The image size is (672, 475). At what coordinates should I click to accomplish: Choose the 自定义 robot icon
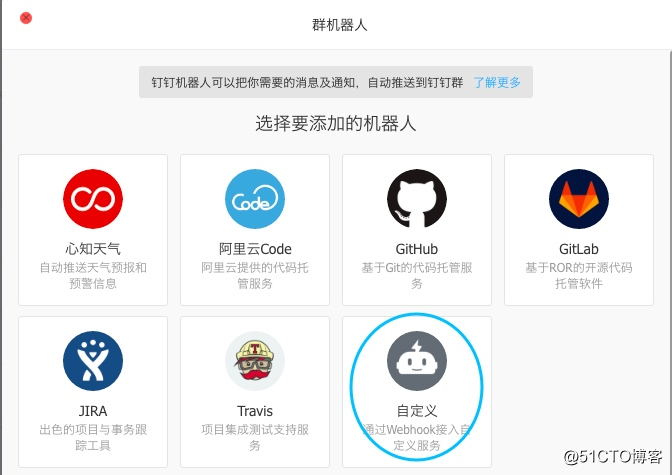click(x=417, y=361)
